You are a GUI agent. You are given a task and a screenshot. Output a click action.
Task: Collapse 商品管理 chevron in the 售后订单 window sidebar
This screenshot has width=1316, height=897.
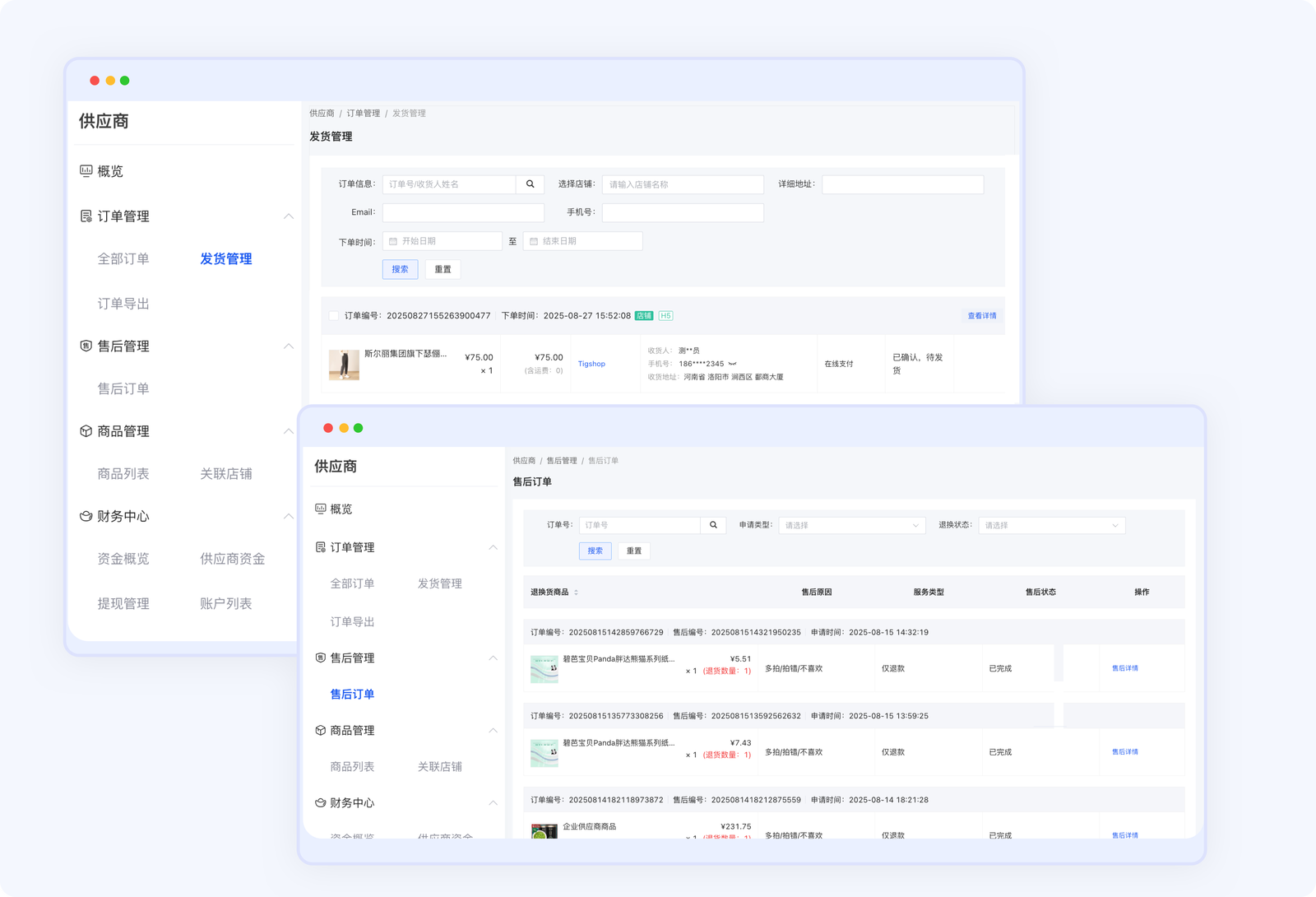point(493,731)
